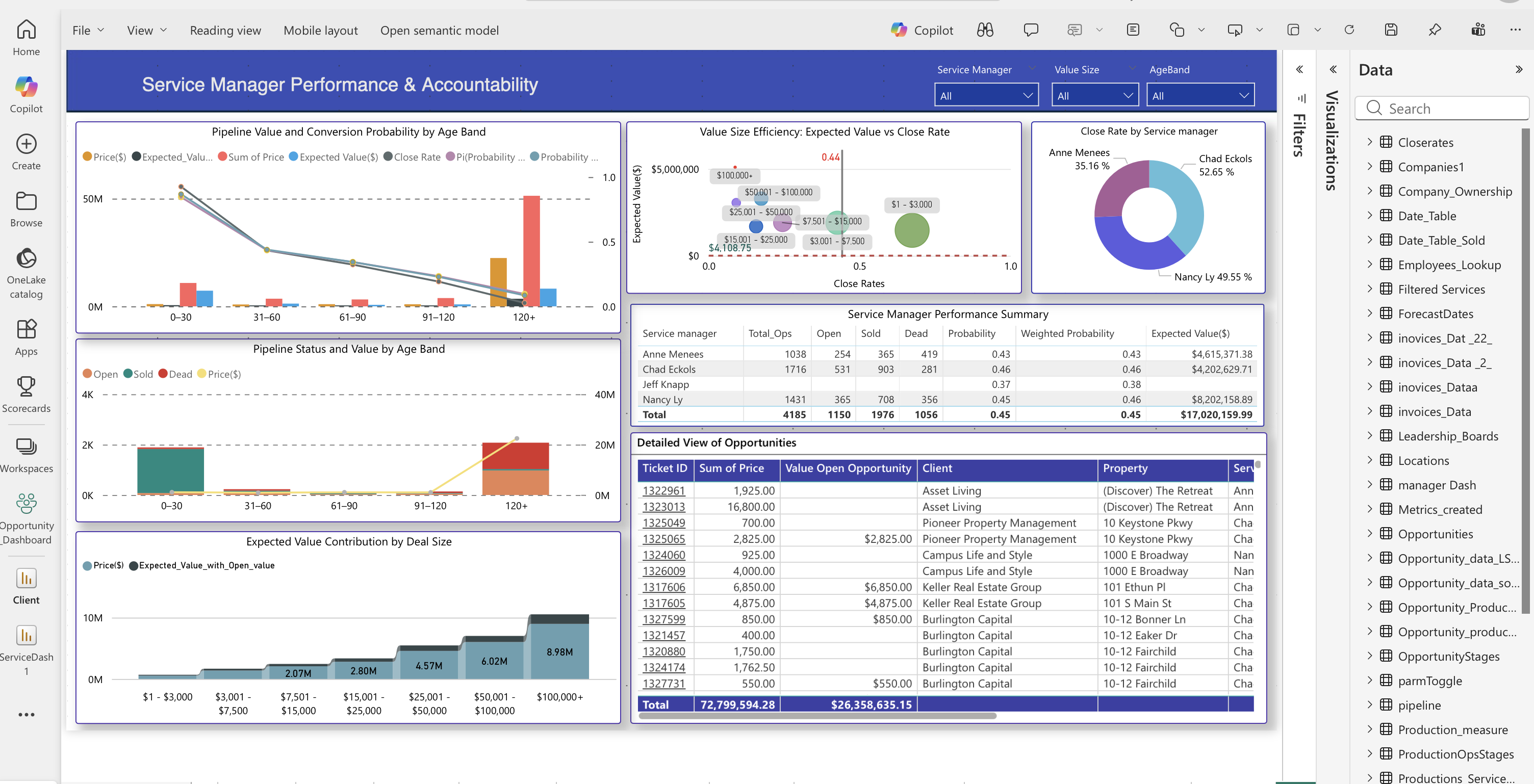Open ticket 1322961 from the opportunities table
Viewport: 1534px width, 784px height.
point(665,490)
